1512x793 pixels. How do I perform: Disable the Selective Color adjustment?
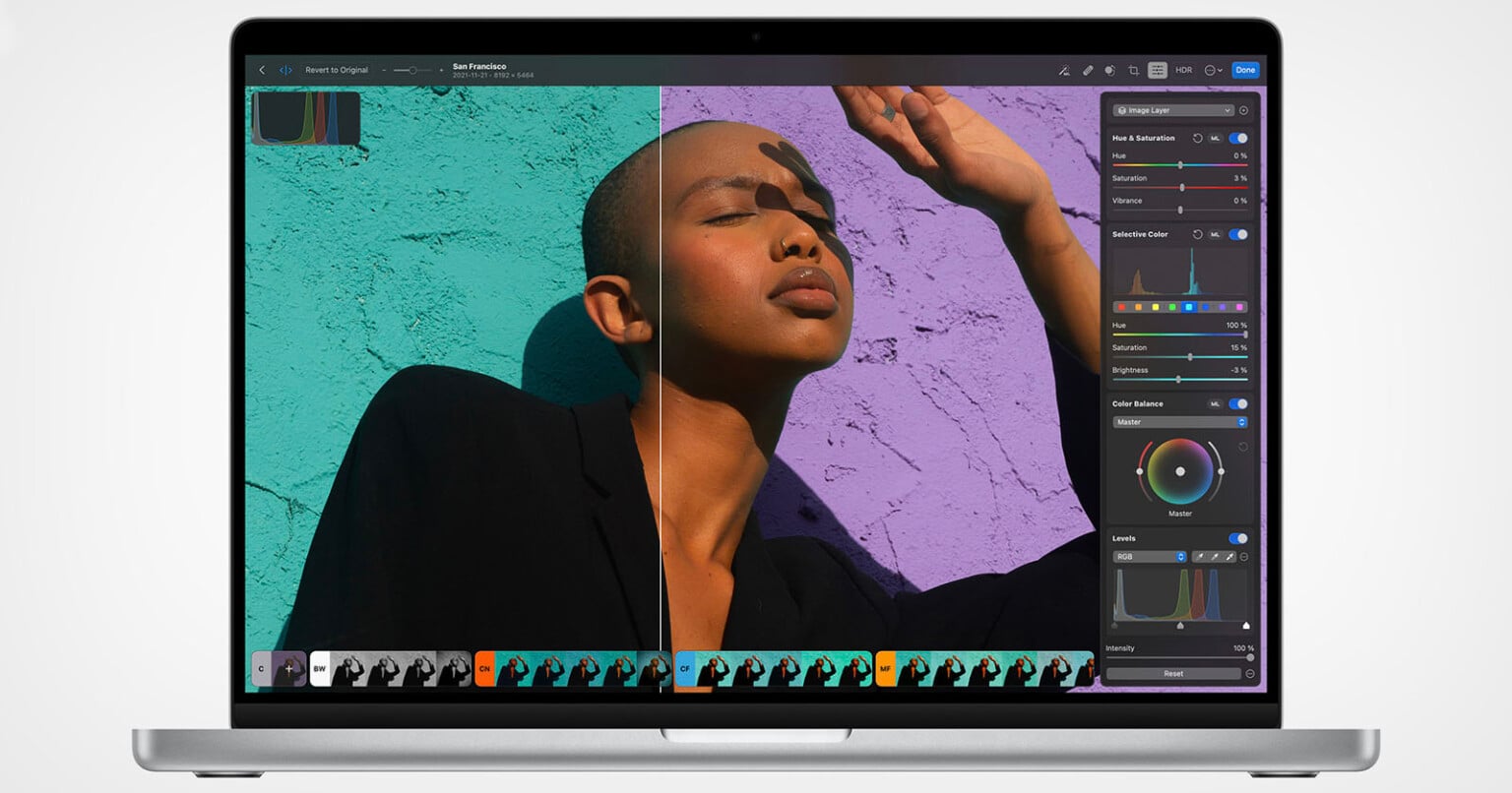pos(1238,234)
